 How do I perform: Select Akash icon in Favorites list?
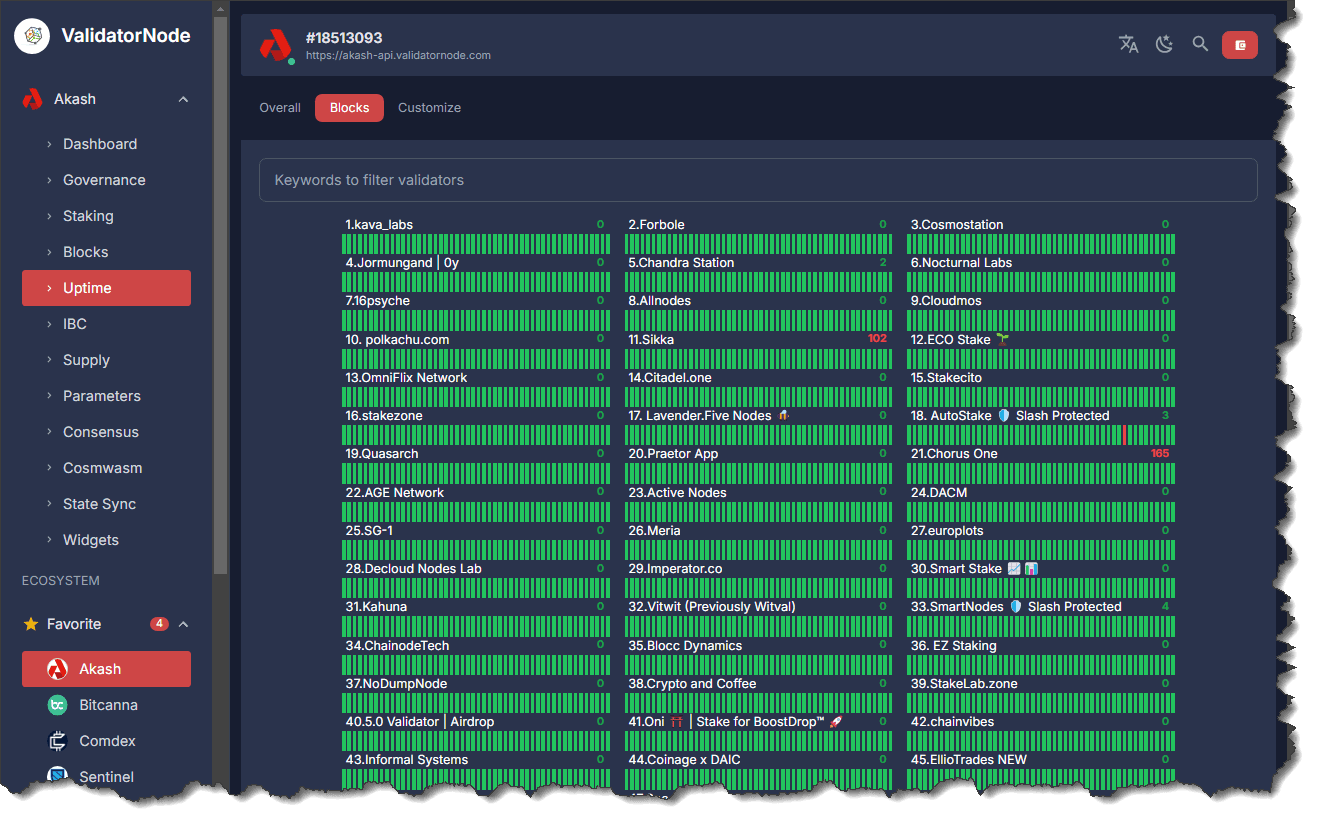(x=58, y=669)
